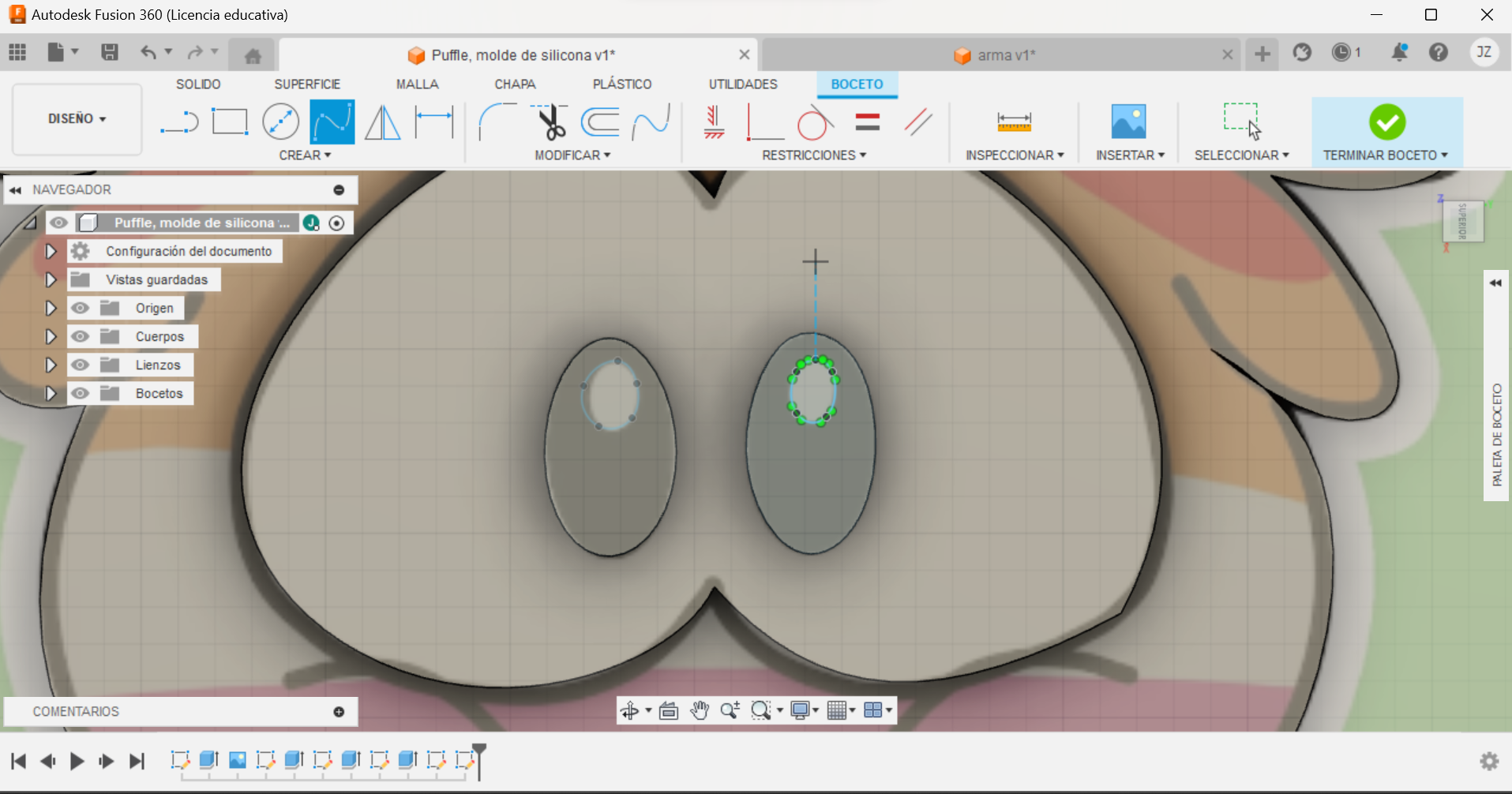Open a new design with plus button
1512x794 pixels.
pos(1263,54)
